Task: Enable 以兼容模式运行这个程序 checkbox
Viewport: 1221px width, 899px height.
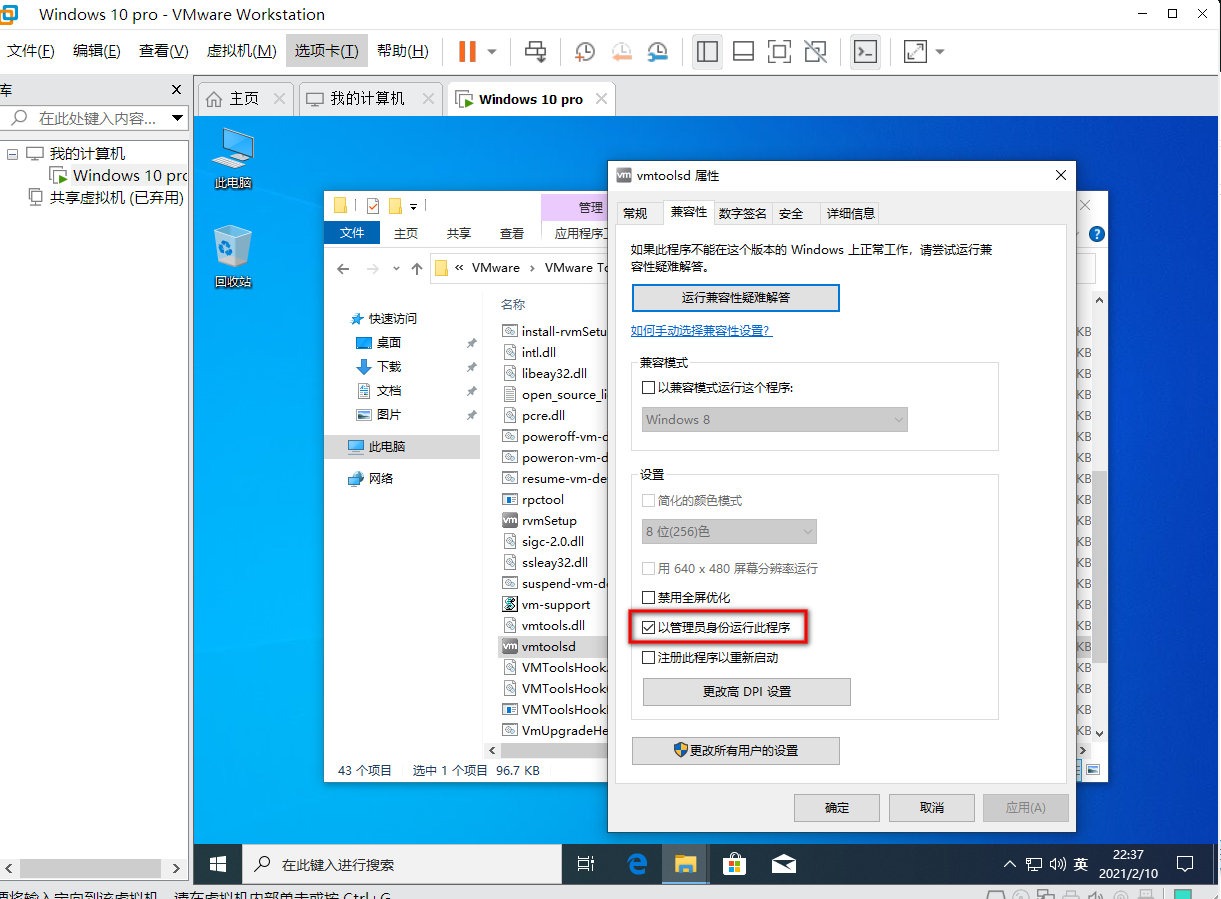Action: [648, 388]
